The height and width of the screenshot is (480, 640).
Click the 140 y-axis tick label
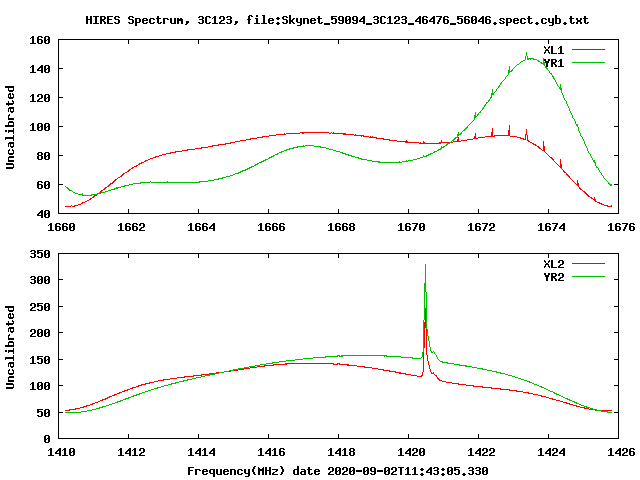point(40,69)
